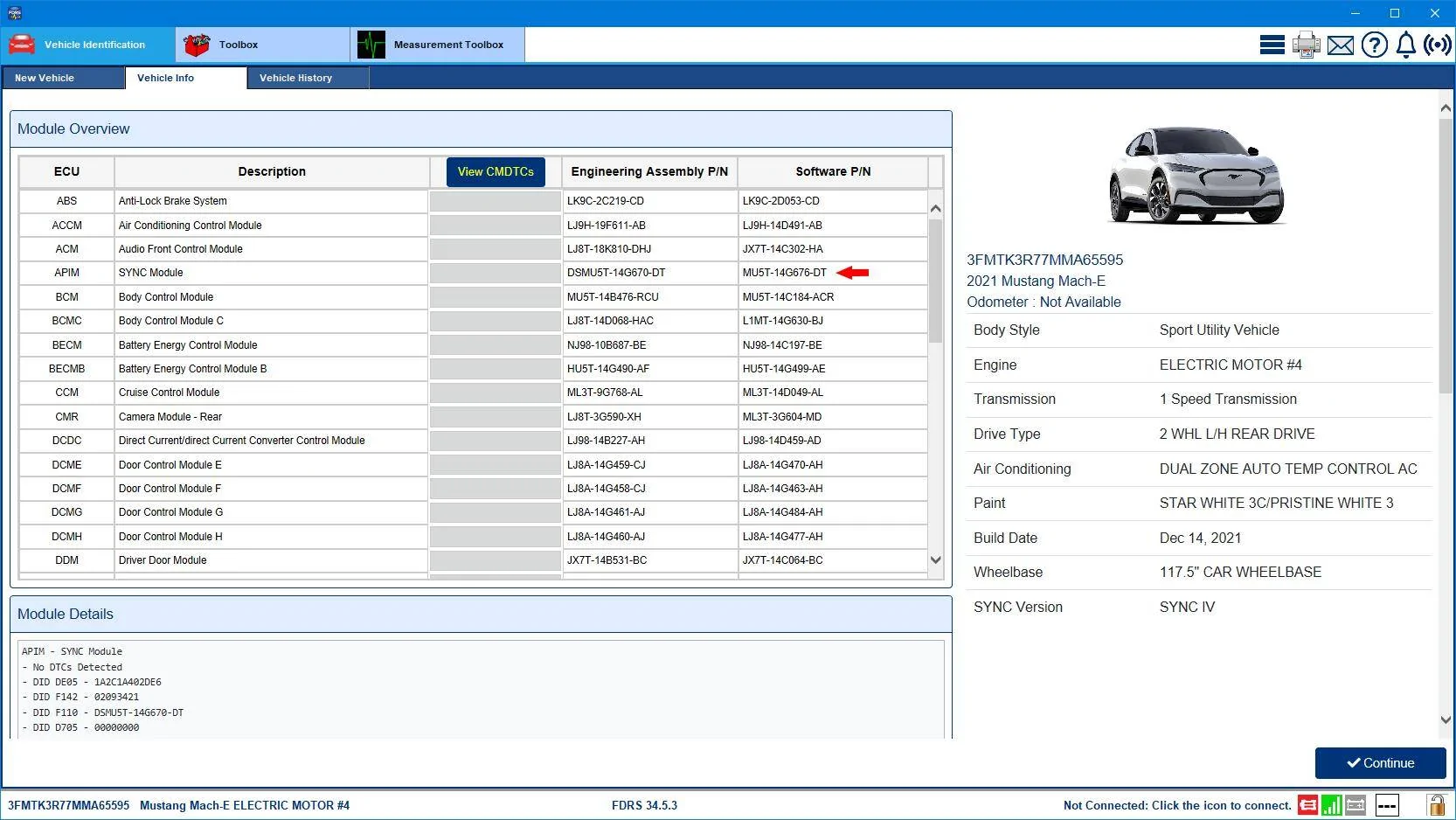Select the Door Control Module H row
Image resolution: width=1456 pixels, height=820 pixels.
[473, 537]
